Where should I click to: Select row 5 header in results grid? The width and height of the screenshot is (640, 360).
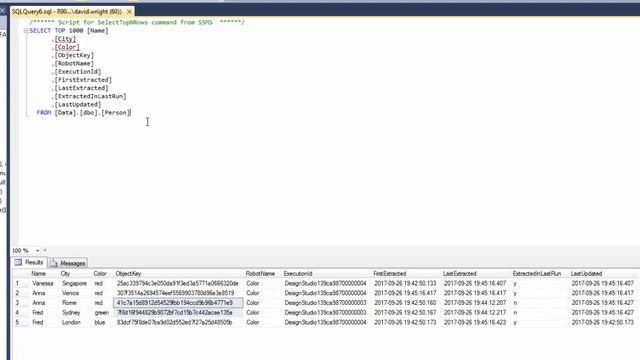pos(20,322)
